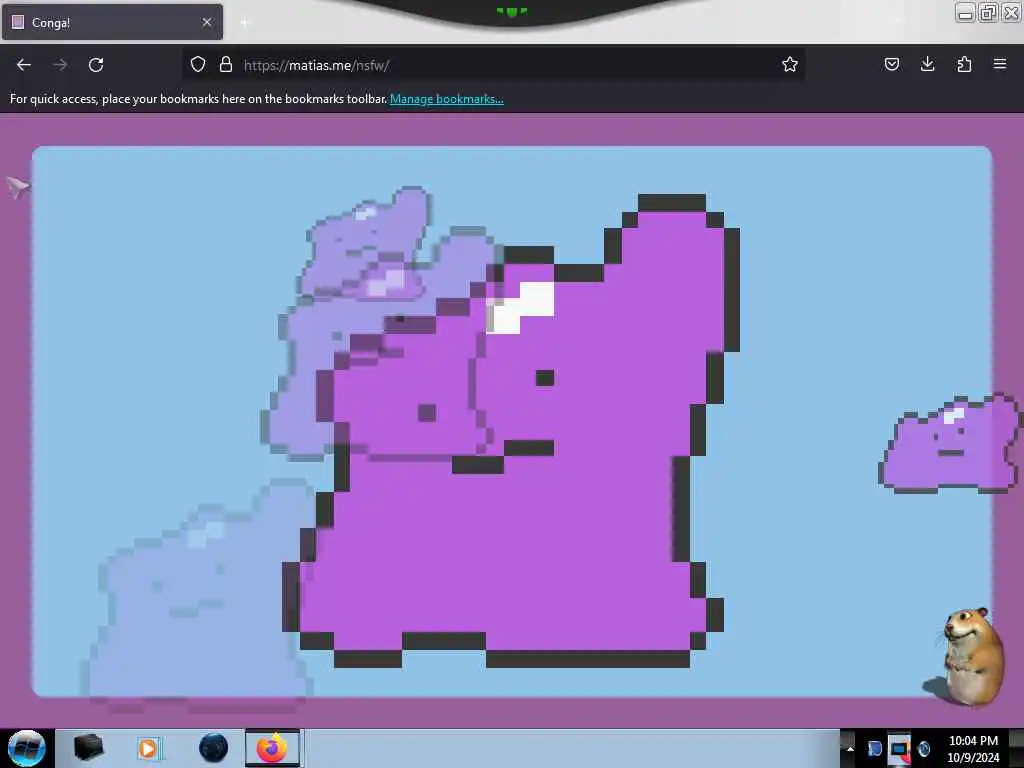Save the page to Pocket
Viewport: 1024px width, 768px height.
click(x=891, y=65)
